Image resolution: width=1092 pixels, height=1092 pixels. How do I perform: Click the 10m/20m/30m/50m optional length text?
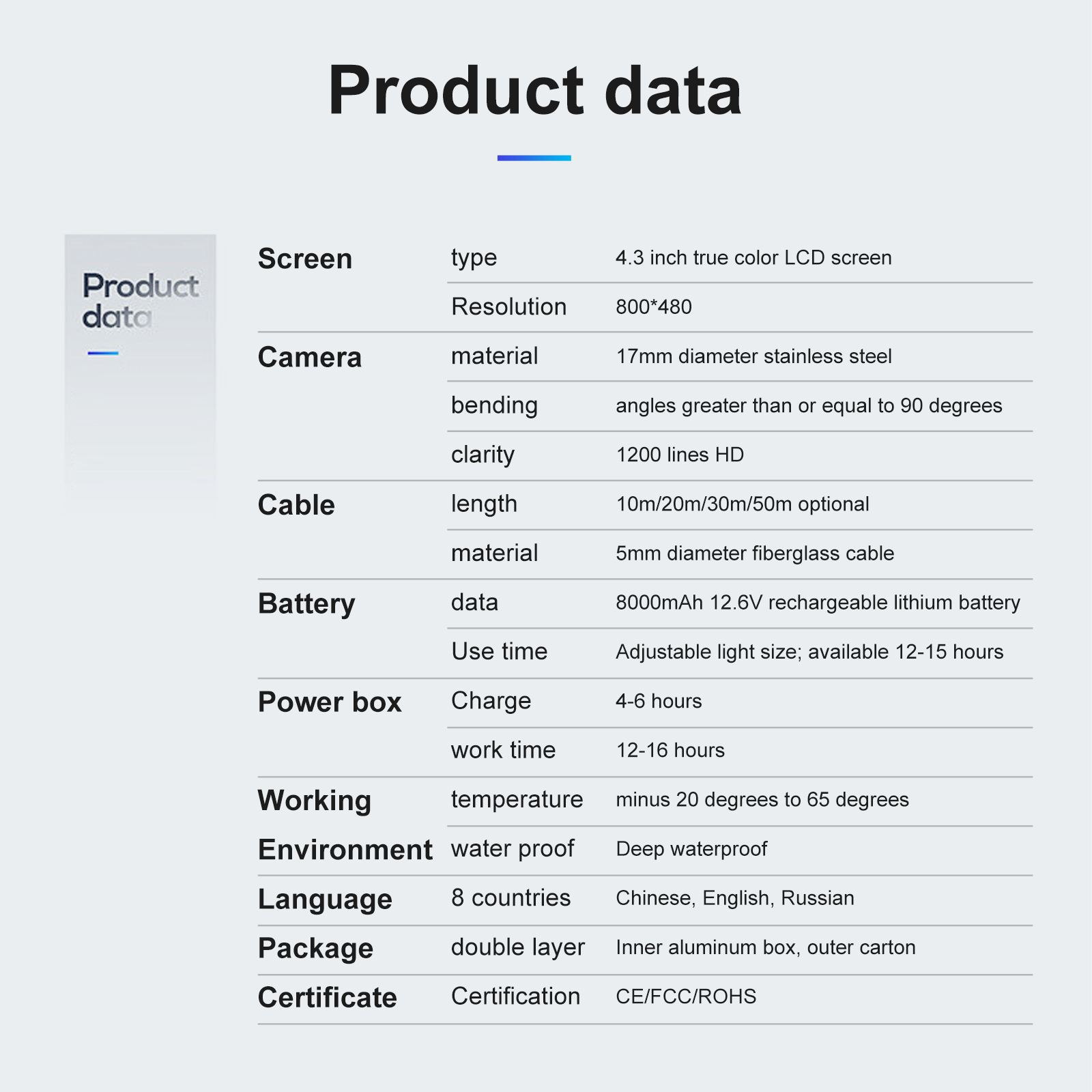743,504
